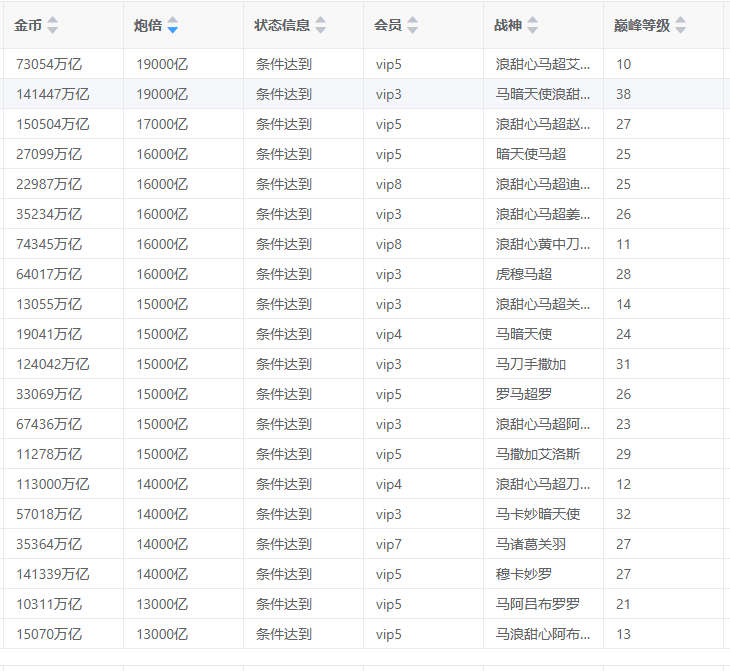Screen dimensions: 730x671
Task: Click the sort arrows beside 状态信息 header
Action: coord(321,26)
